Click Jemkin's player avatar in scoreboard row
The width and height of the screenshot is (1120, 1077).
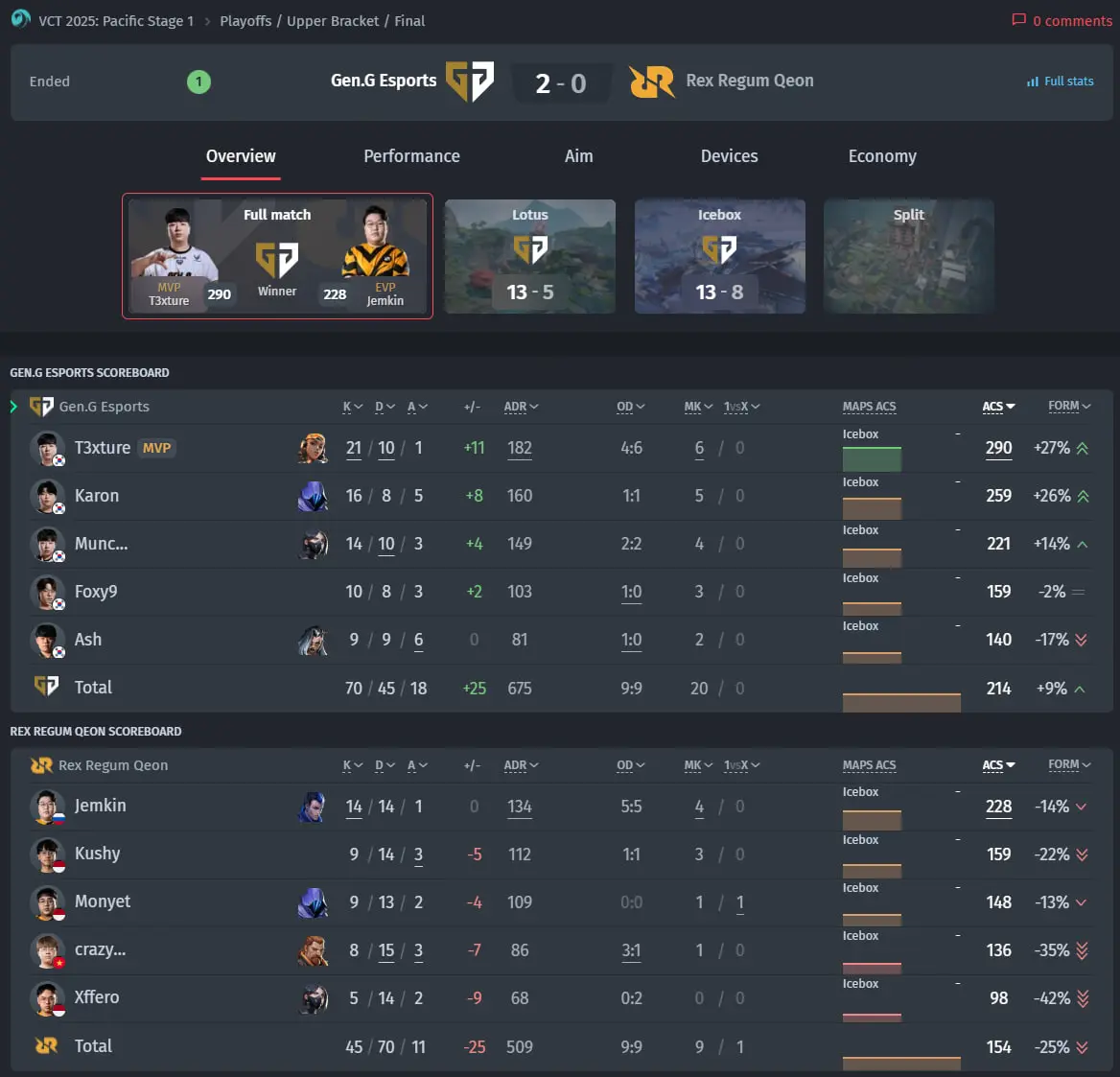click(x=47, y=808)
